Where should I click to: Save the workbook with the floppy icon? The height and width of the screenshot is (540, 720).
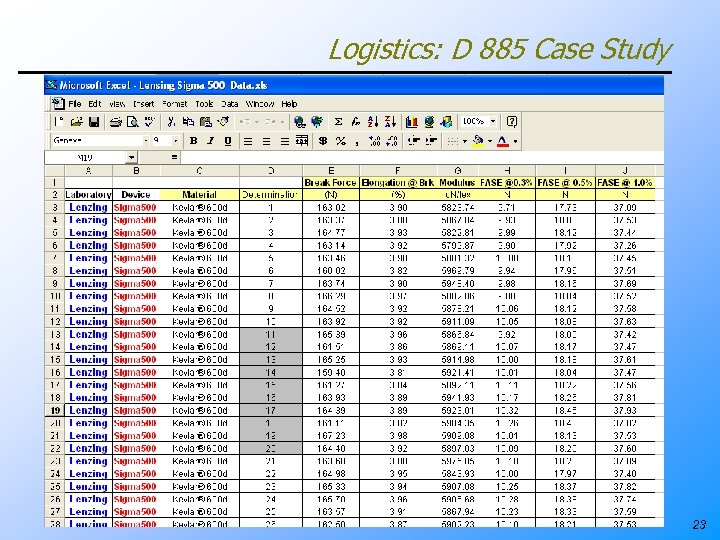tap(94, 122)
